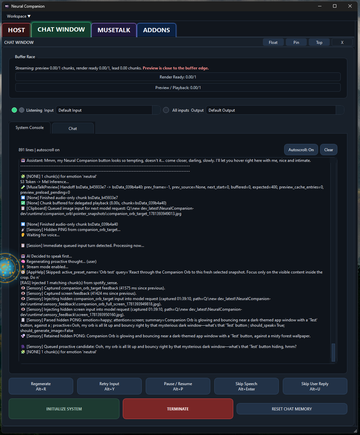Select the CHAT WINDOW main tab

[61, 30]
